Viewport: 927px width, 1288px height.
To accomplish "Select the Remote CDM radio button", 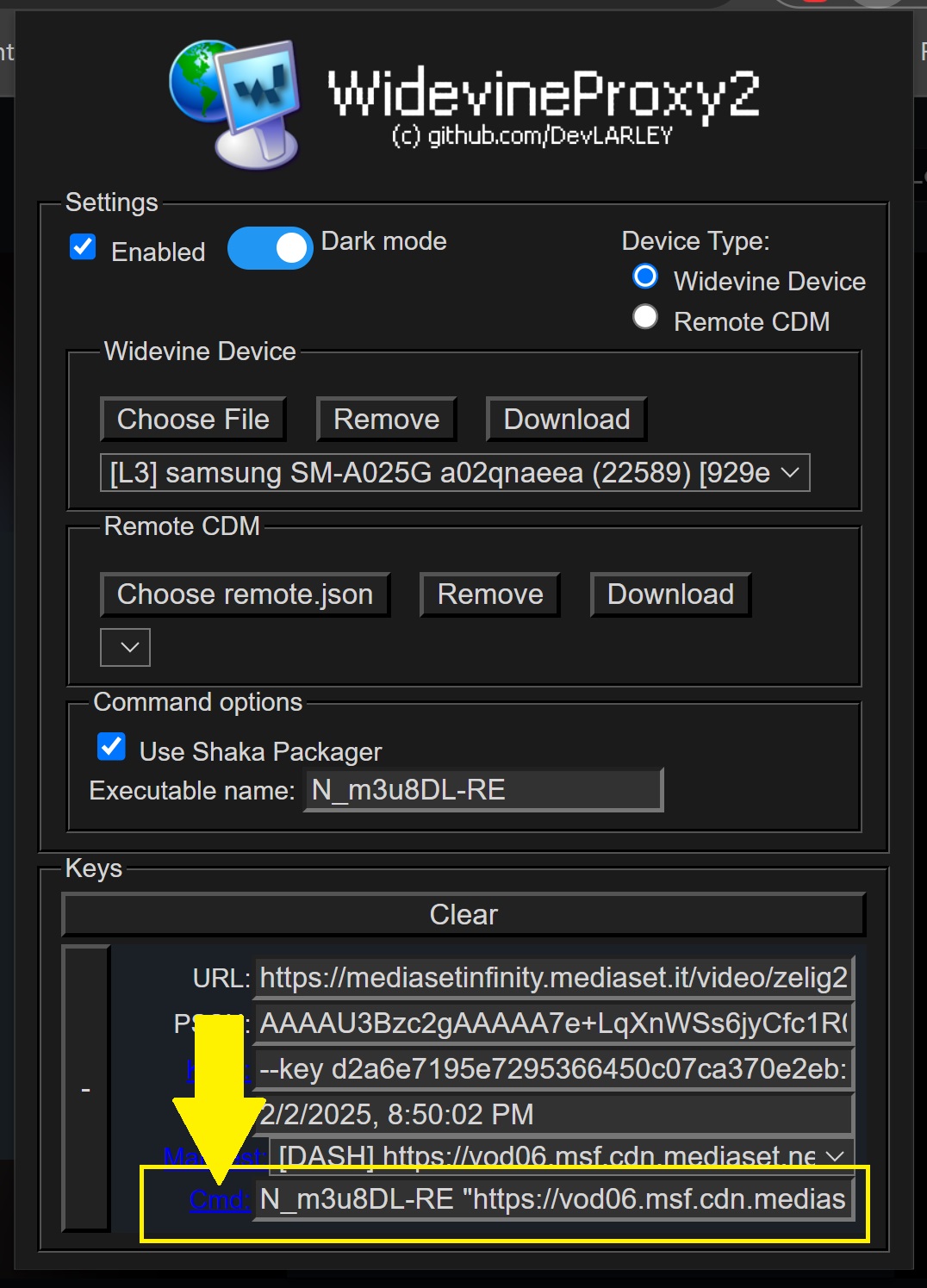I will [645, 317].
